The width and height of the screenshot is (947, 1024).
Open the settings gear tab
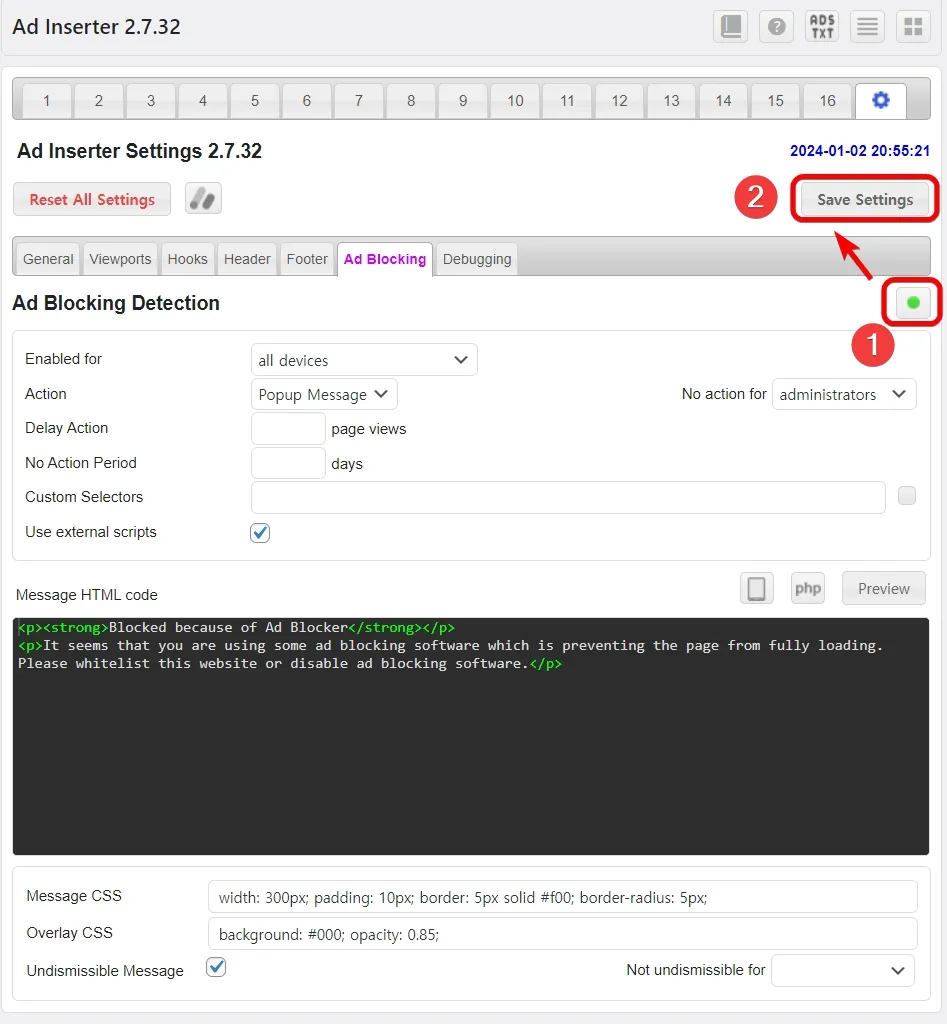click(x=881, y=101)
